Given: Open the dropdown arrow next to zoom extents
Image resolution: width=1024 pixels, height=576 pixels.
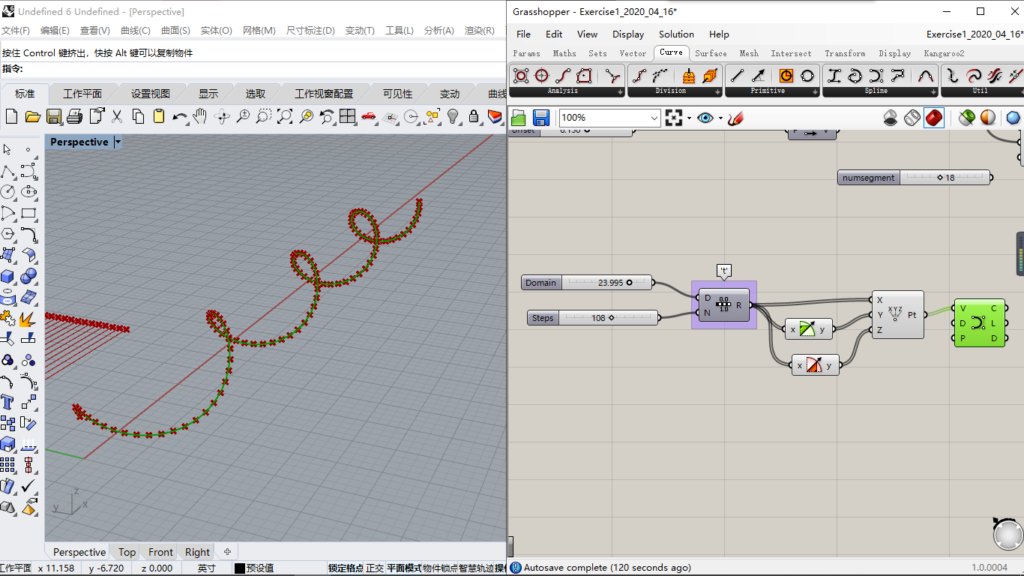Looking at the screenshot, I should point(689,118).
